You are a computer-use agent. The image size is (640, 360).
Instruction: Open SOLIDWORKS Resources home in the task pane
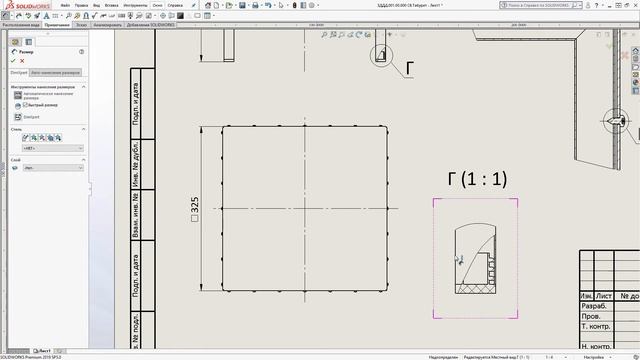tap(636, 51)
